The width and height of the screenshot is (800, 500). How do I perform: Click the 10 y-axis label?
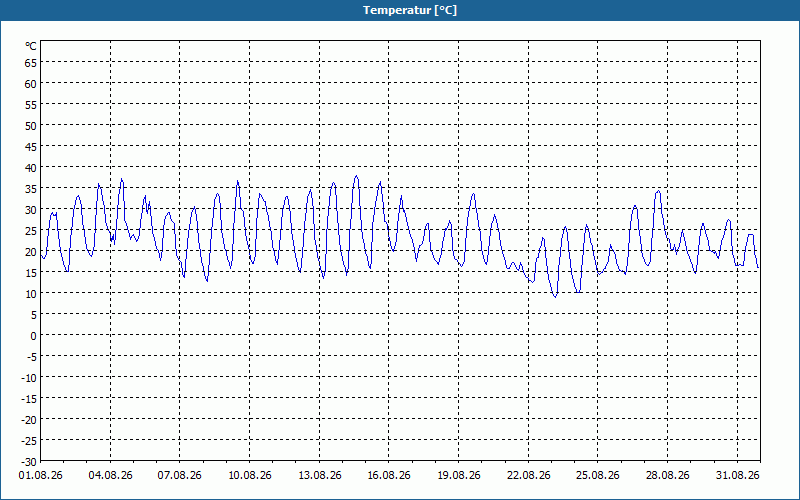[31, 294]
